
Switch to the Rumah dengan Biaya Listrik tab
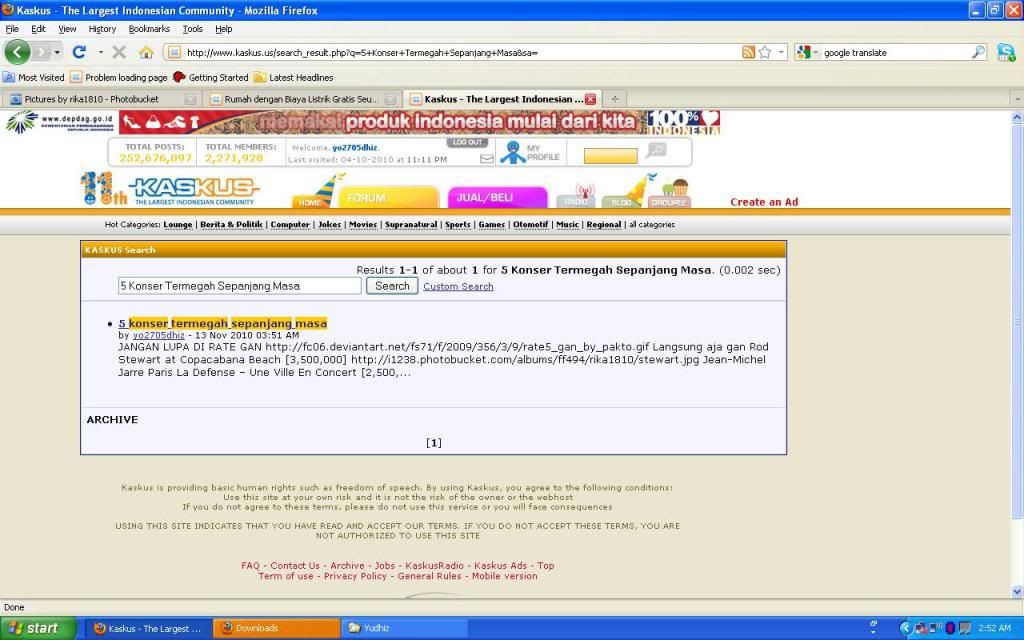coord(301,99)
